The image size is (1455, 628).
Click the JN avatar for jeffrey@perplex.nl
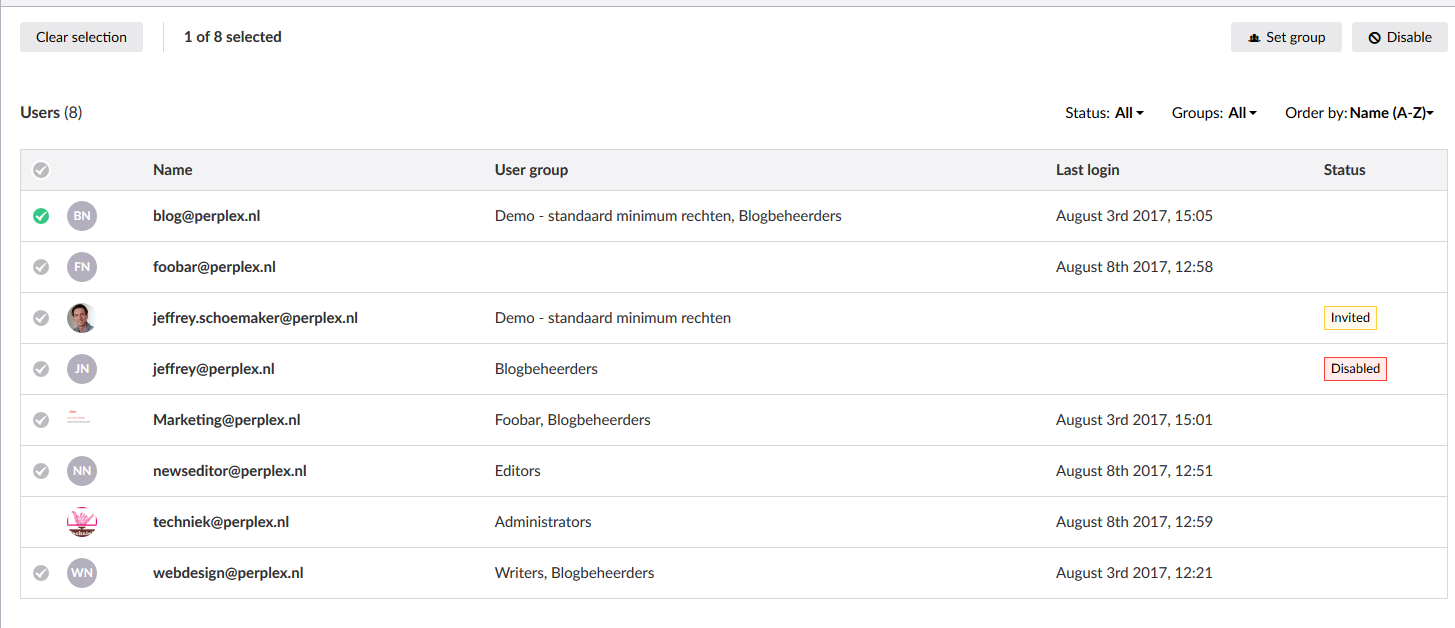[x=82, y=369]
